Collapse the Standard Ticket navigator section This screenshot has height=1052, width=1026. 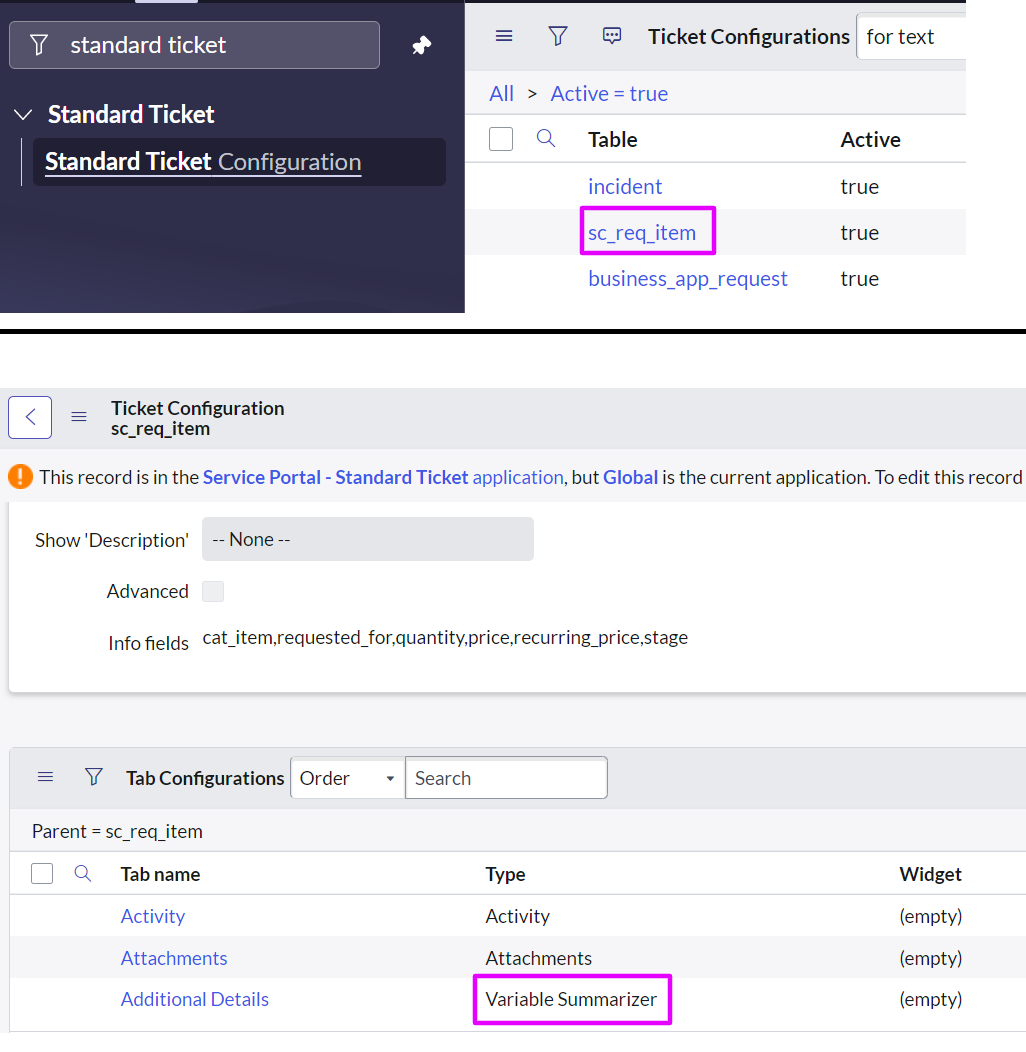pos(23,115)
